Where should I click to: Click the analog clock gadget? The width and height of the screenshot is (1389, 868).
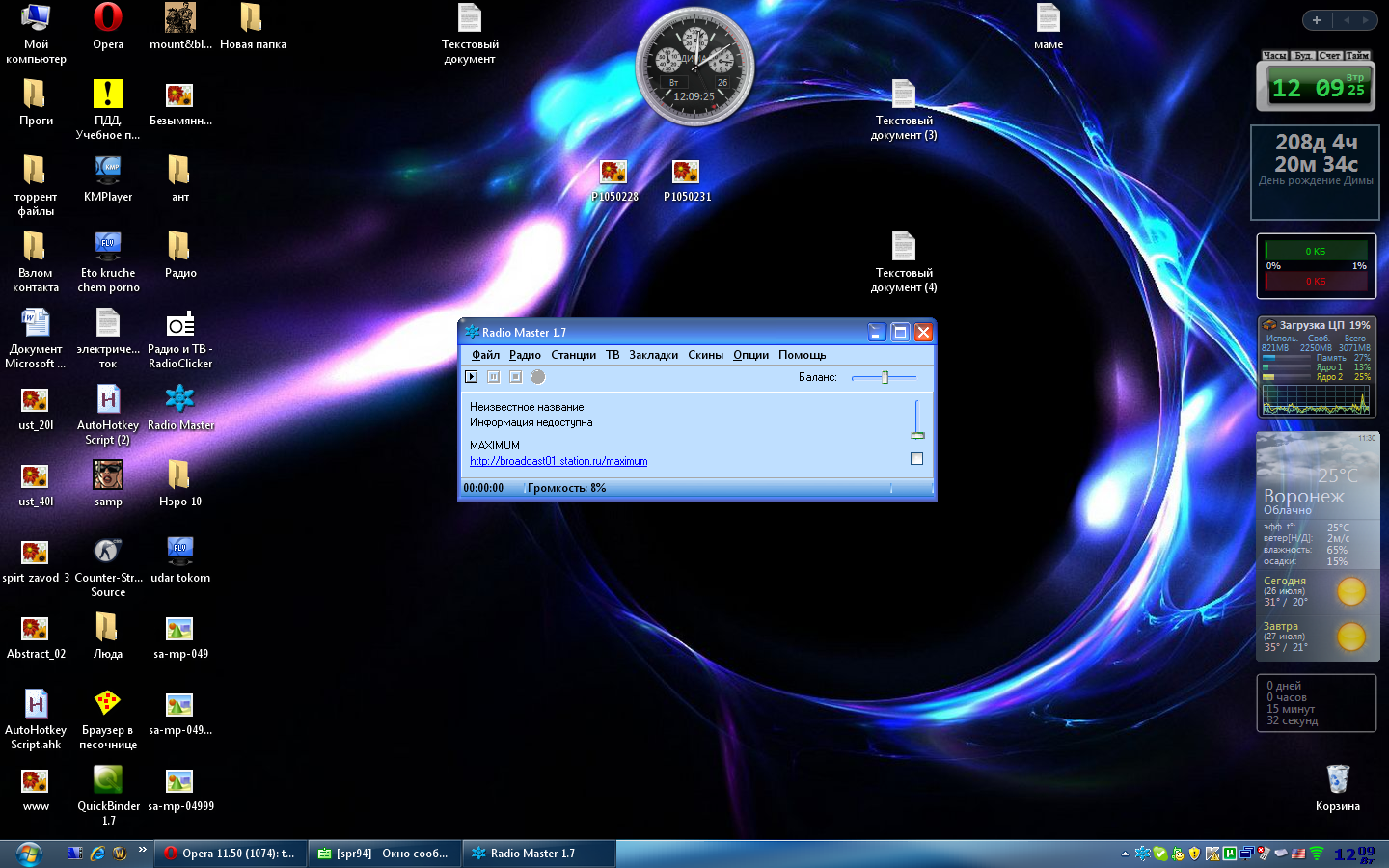click(694, 67)
